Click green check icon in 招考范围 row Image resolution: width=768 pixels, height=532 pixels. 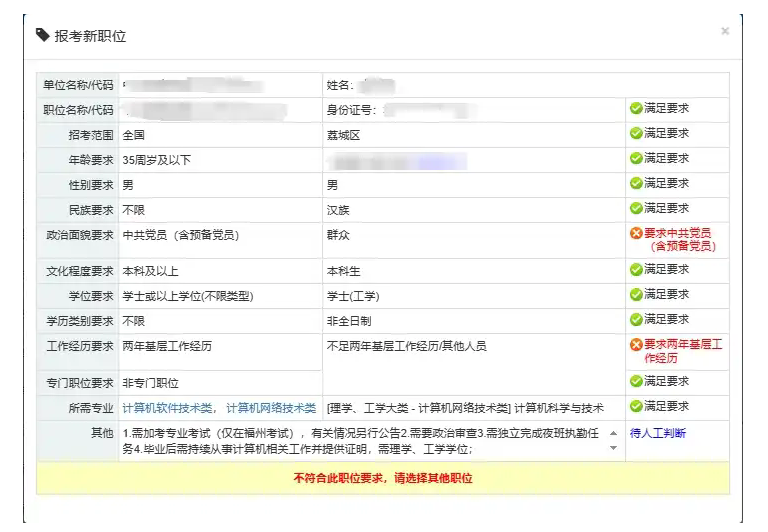636,133
